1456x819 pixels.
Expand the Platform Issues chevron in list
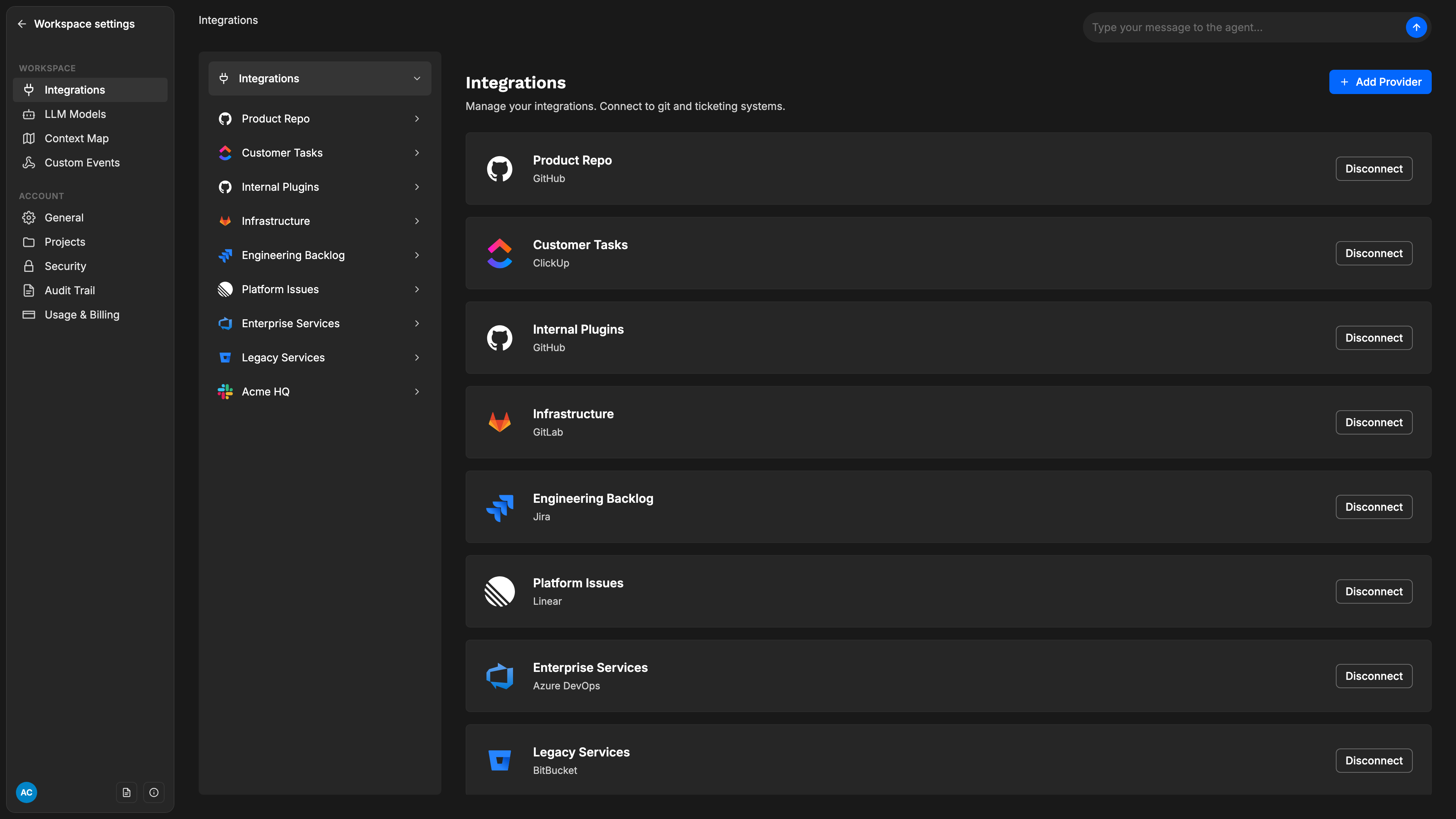417,289
